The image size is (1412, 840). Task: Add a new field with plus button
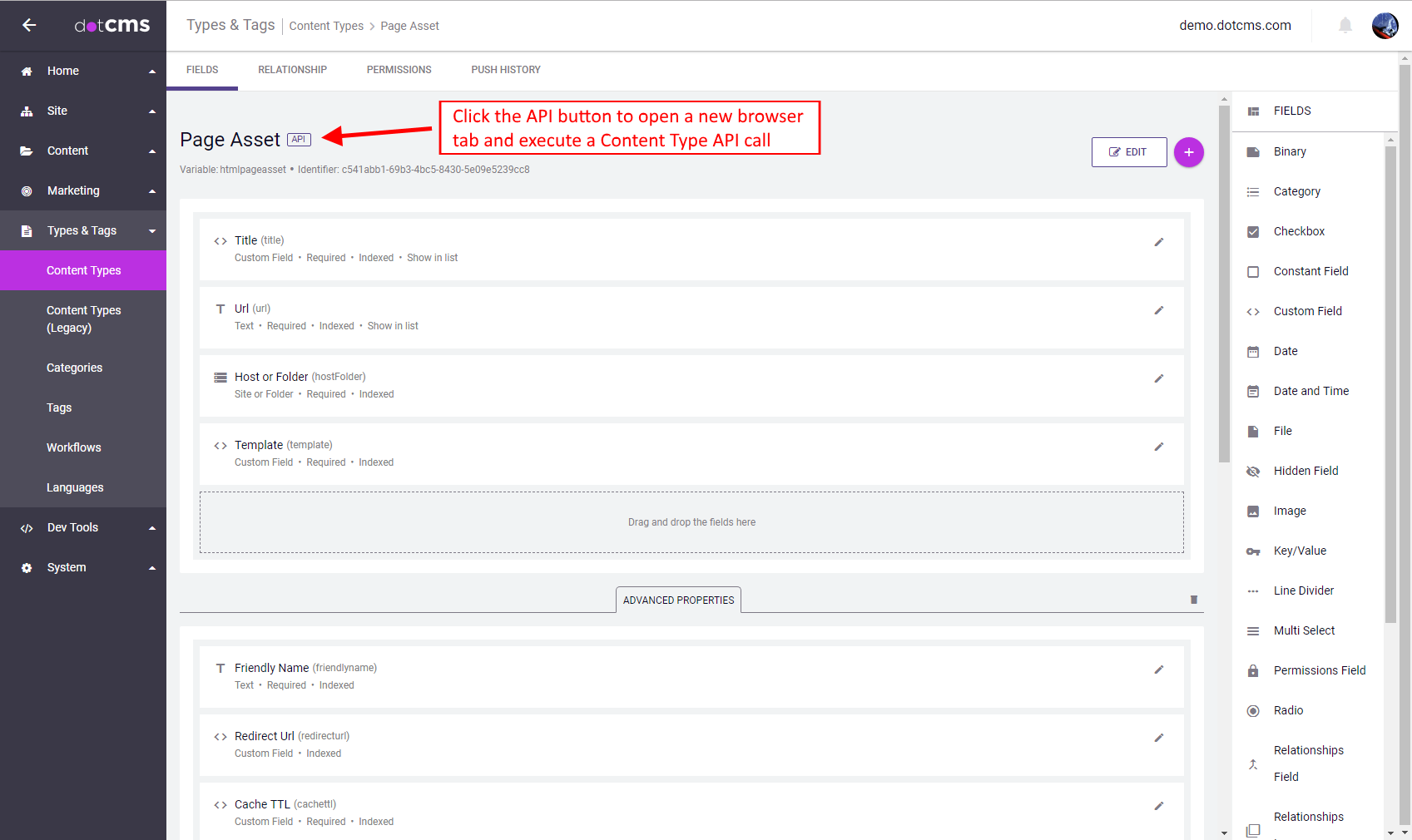(x=1189, y=152)
